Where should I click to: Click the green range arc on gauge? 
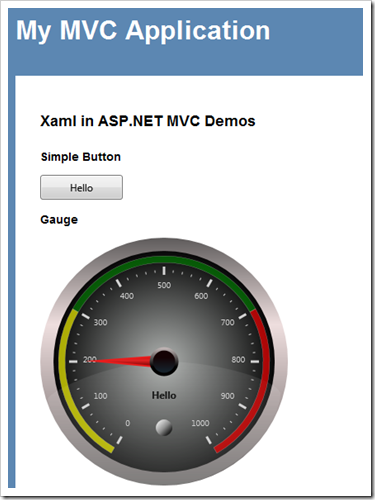(164, 260)
